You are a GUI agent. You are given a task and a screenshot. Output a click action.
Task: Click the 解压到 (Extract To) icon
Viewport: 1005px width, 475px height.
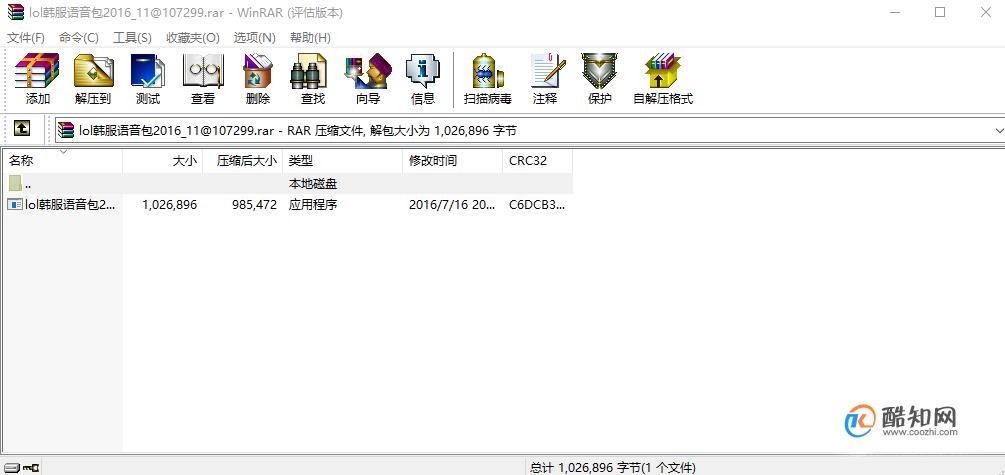point(94,71)
